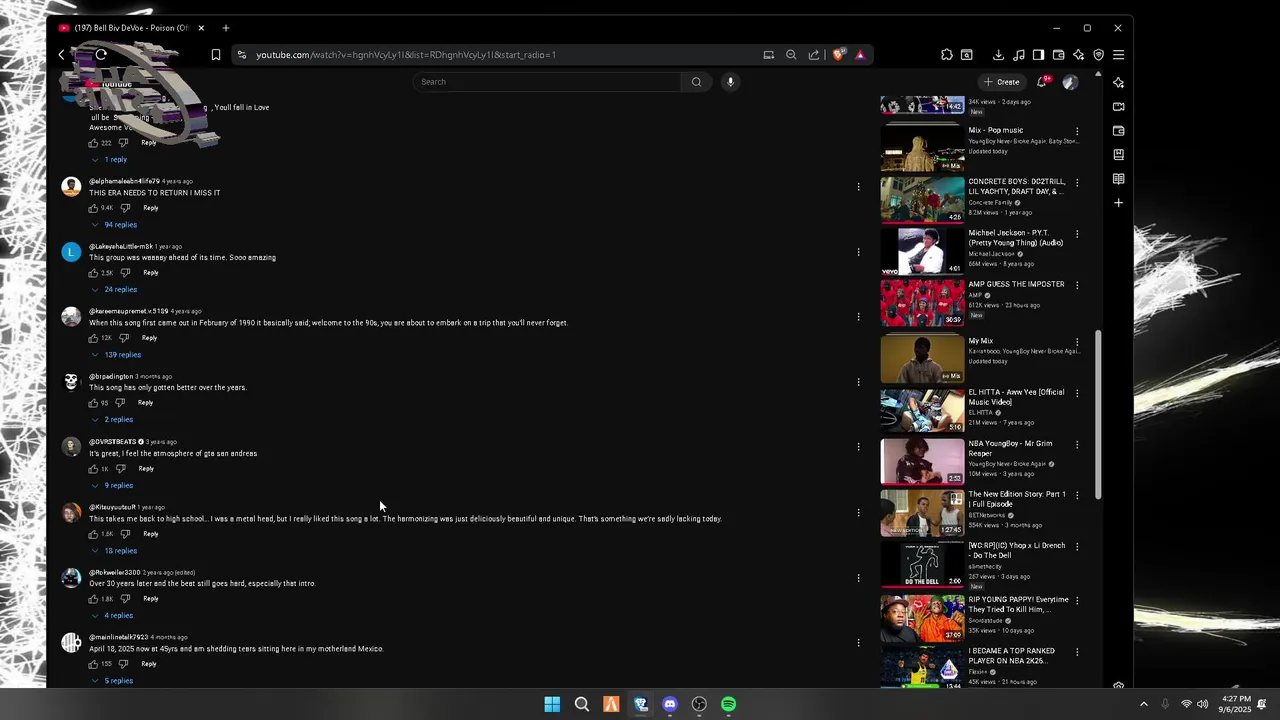Reply to the 'only gotten better' comment
1280x720 pixels.
145,403
